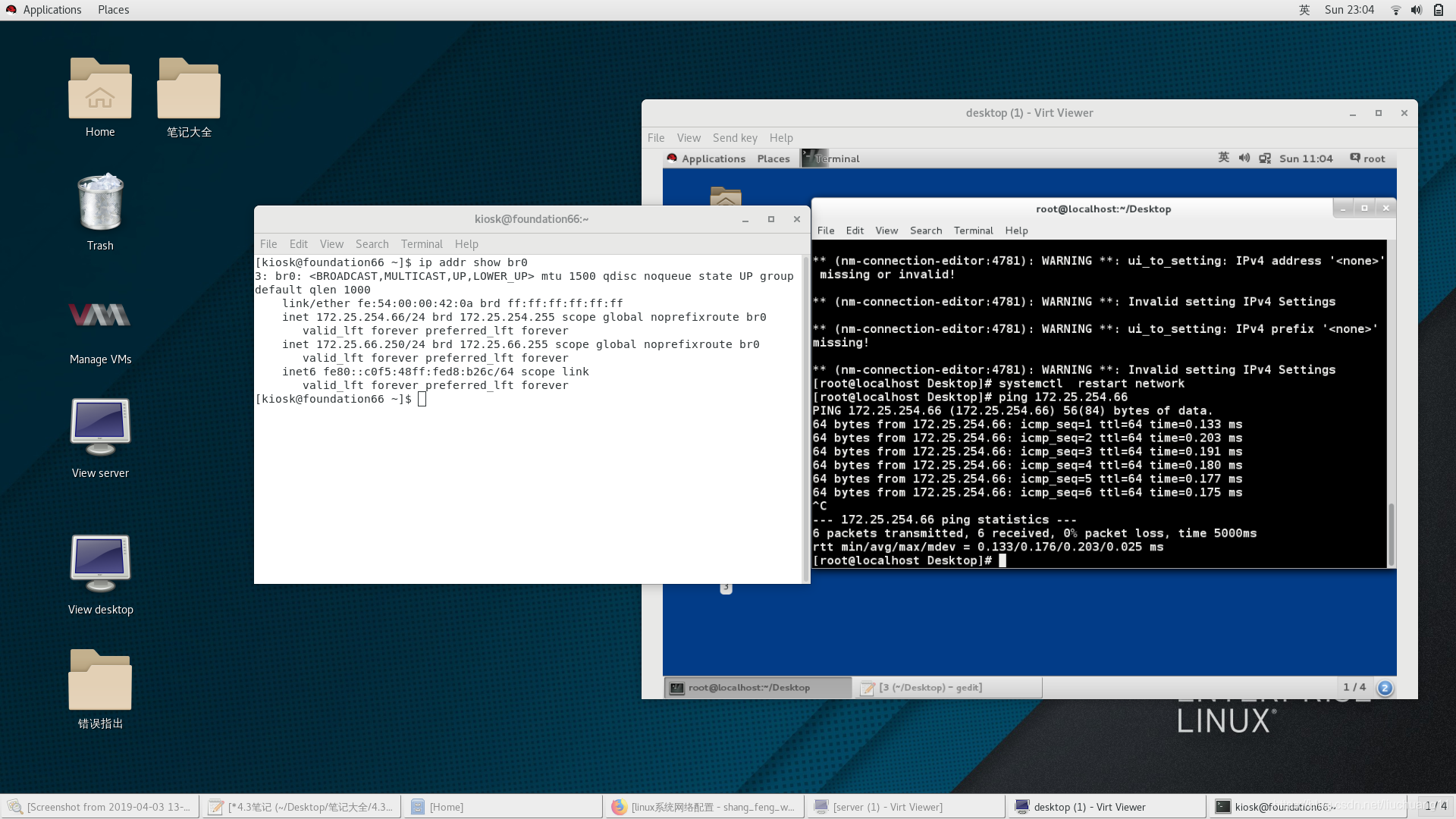
Task: Open Edit menu in root@localhost terminal
Action: point(855,231)
